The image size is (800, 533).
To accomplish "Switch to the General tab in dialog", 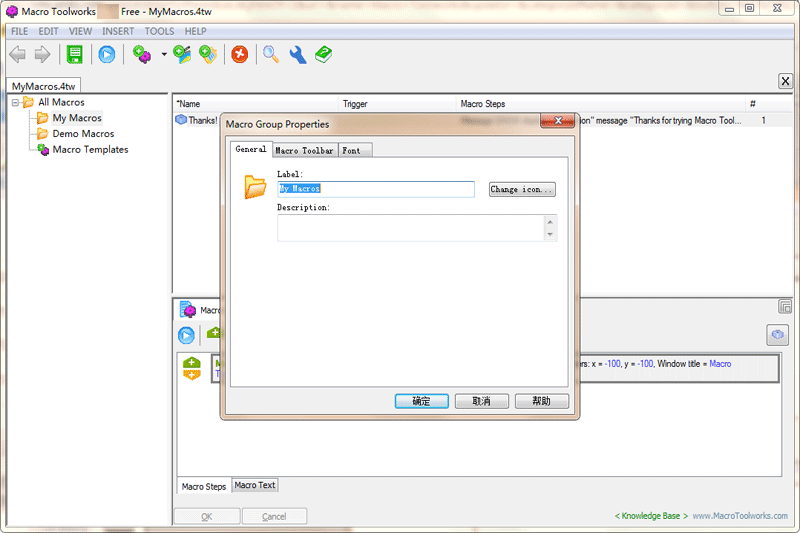I will coord(251,149).
